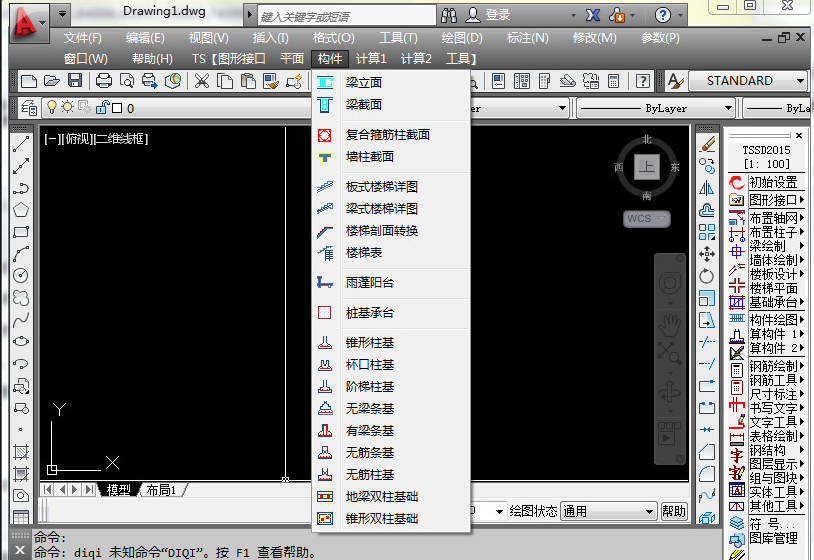Select the Circle draw tool
Viewport: 814px width, 560px height.
(21, 276)
